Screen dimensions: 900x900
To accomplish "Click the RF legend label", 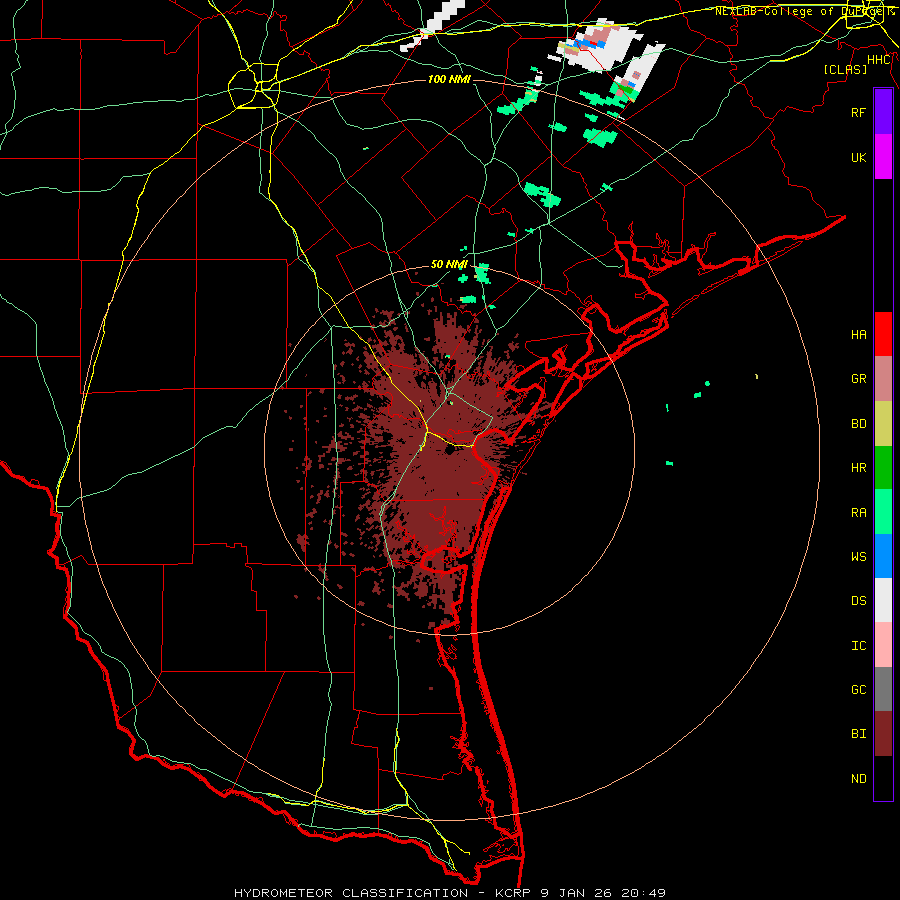I will [x=859, y=112].
